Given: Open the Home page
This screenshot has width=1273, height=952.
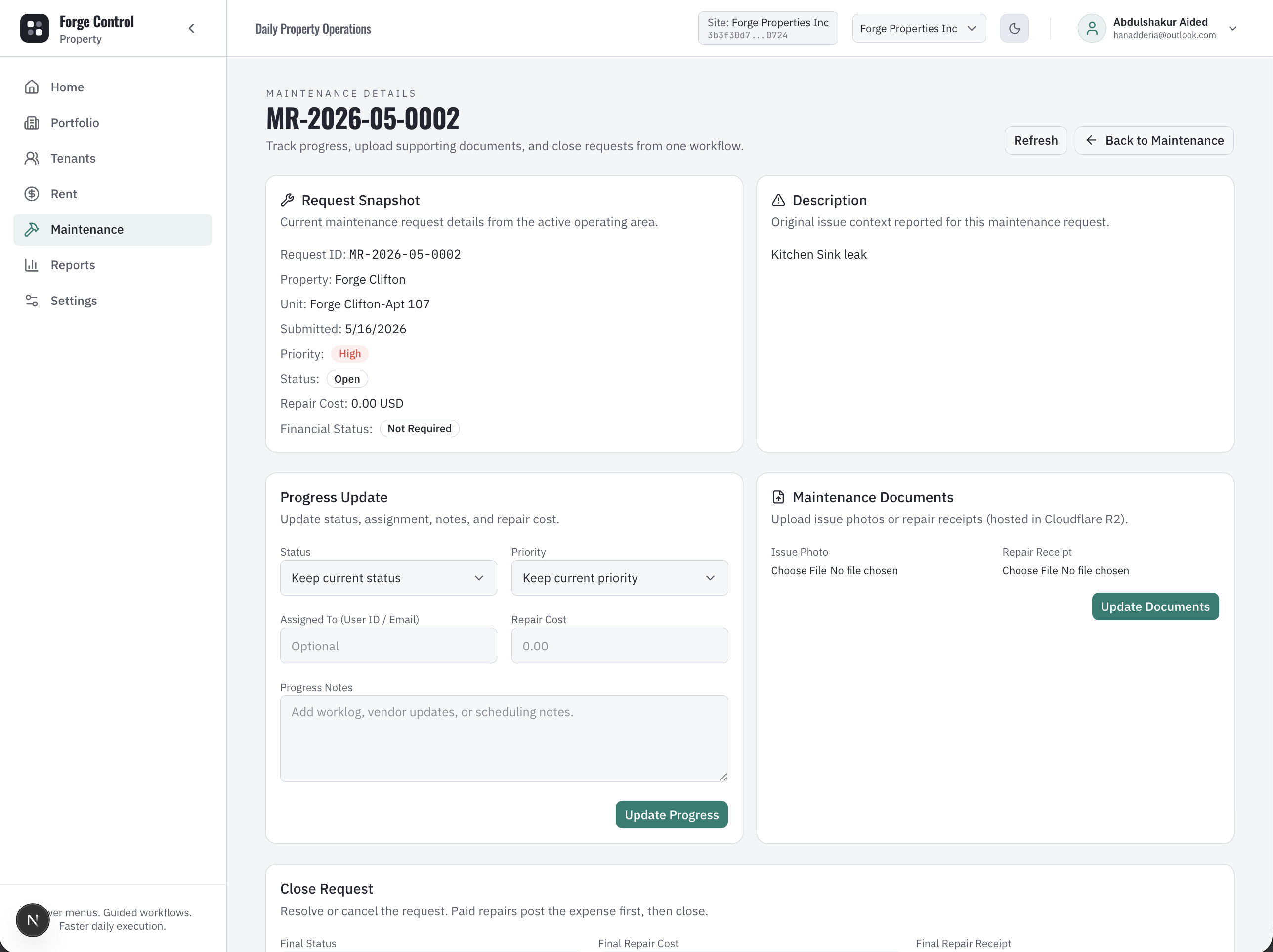Looking at the screenshot, I should pyautogui.click(x=113, y=87).
